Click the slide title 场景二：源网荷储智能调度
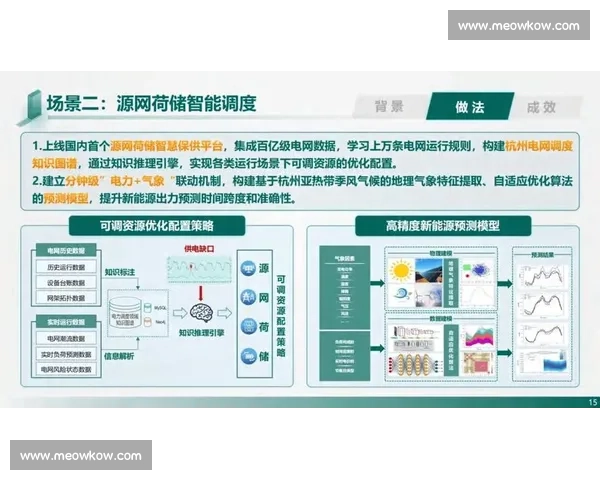Viewport: 600px width, 480px height. pyautogui.click(x=152, y=104)
